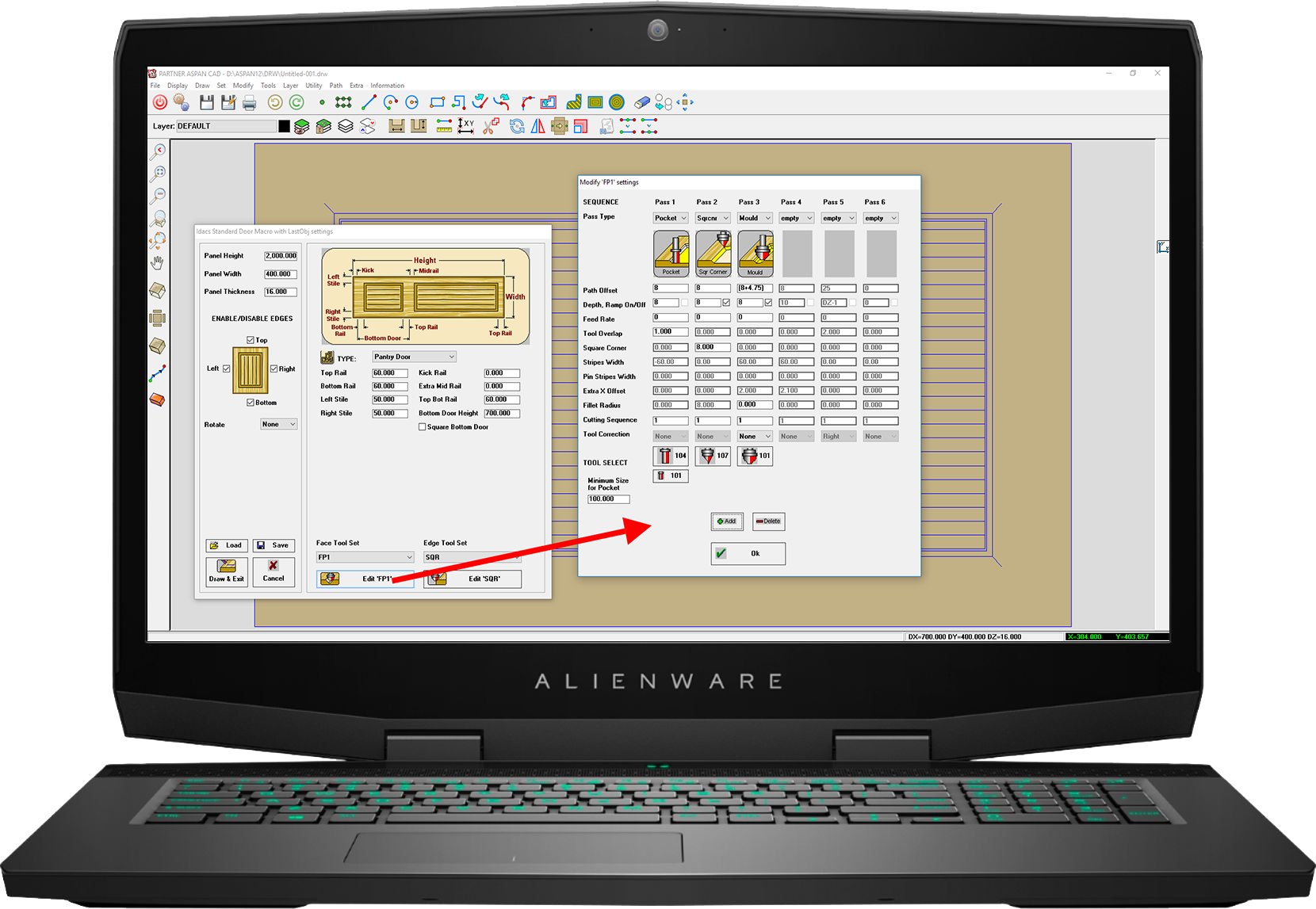Click the red power exit icon

[x=160, y=102]
